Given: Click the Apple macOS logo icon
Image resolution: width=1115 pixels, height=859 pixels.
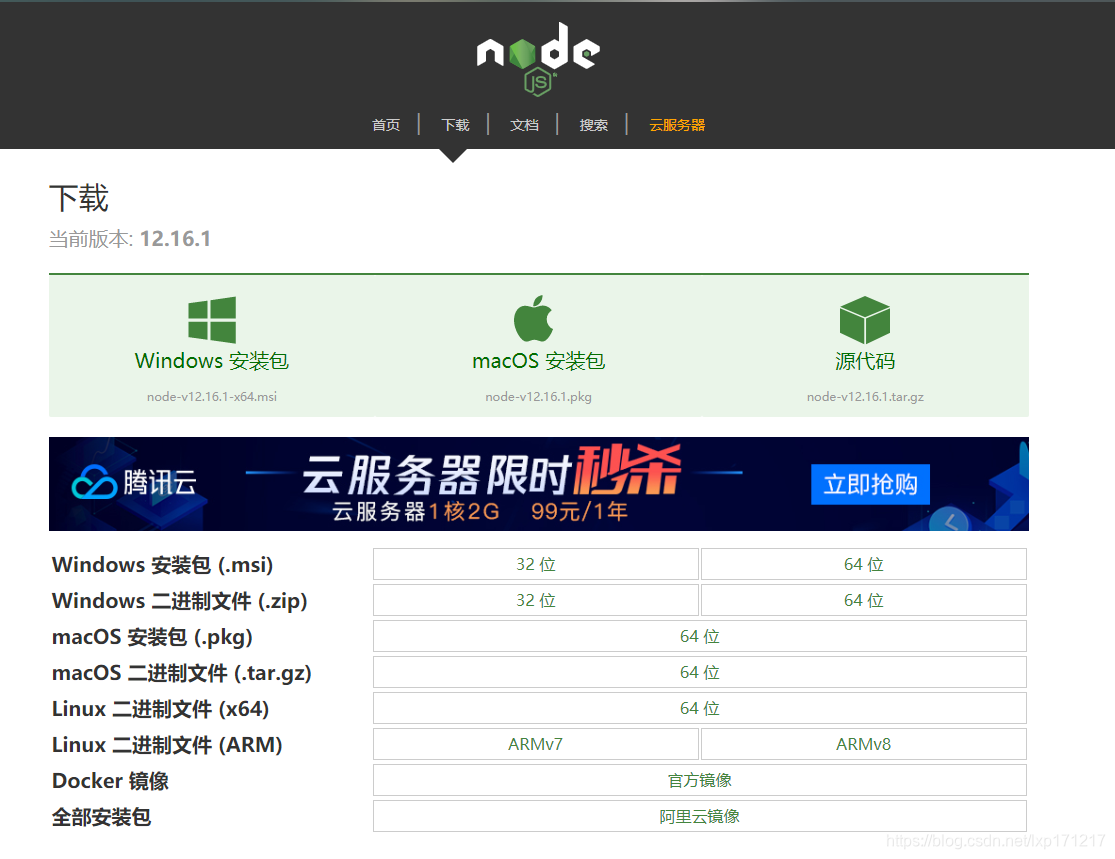Looking at the screenshot, I should coord(533,319).
